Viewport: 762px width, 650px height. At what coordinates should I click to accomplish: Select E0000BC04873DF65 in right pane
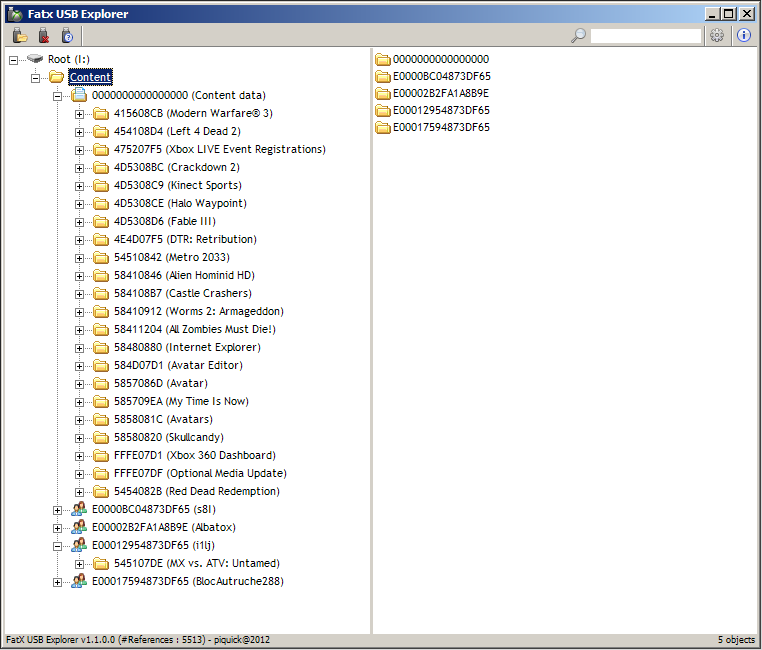coord(442,76)
